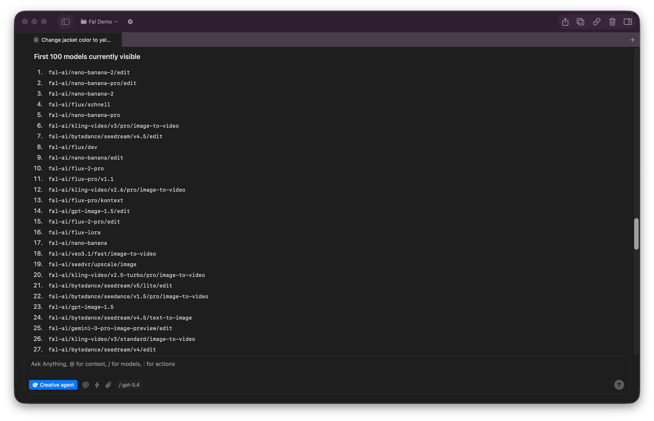Click 'fal-ai/kling-video/v2.6/pro/image-to-video' entry

coord(117,190)
